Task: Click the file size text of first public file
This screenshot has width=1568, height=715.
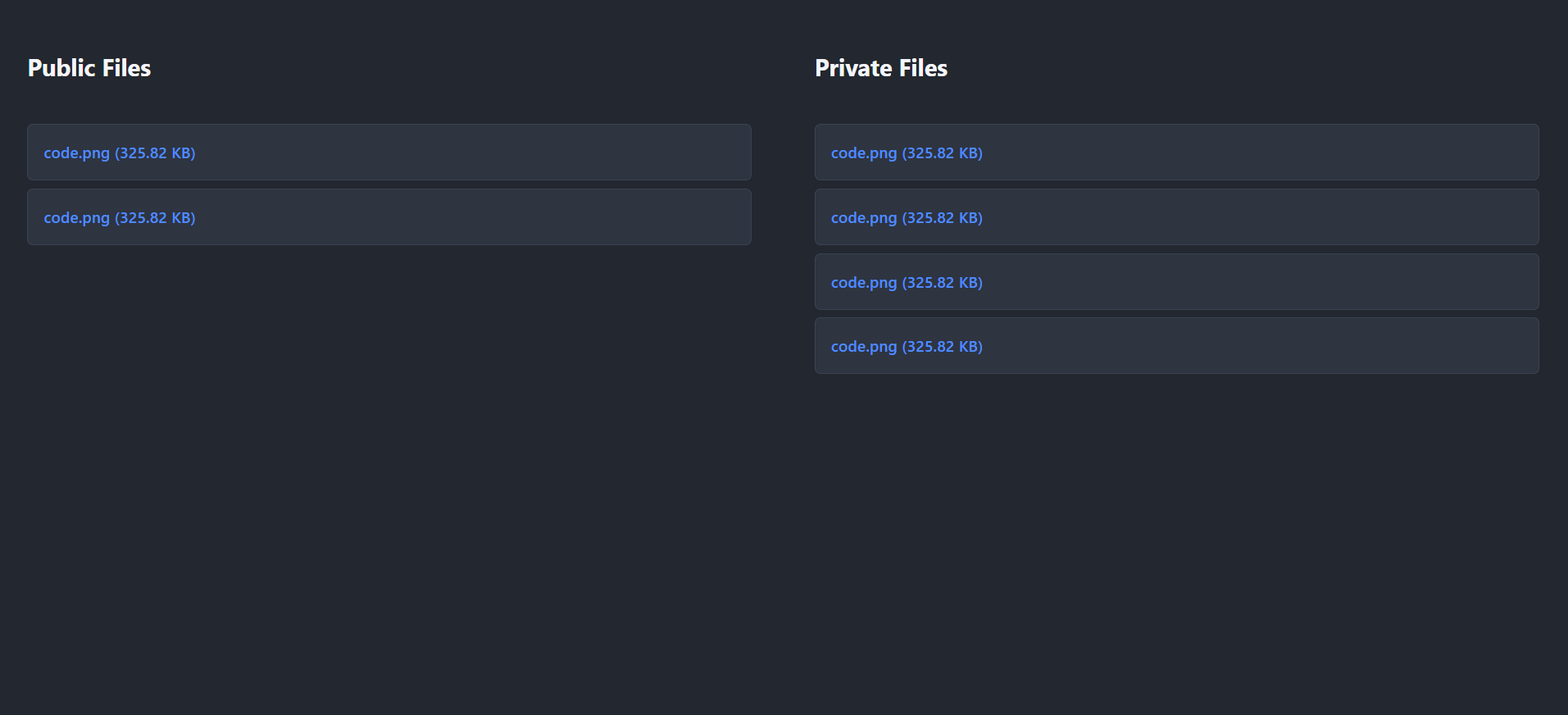Action: tap(155, 153)
